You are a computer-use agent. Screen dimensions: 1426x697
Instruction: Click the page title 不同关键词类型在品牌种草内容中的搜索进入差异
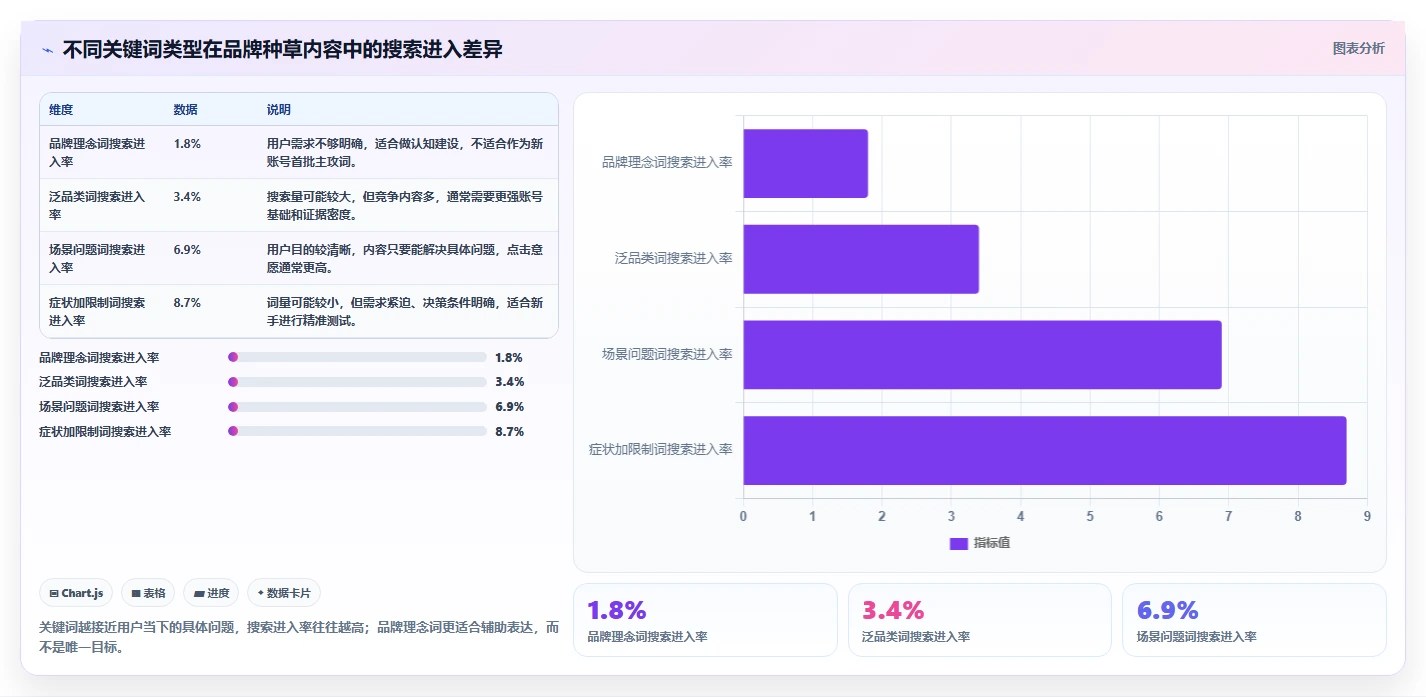[282, 49]
